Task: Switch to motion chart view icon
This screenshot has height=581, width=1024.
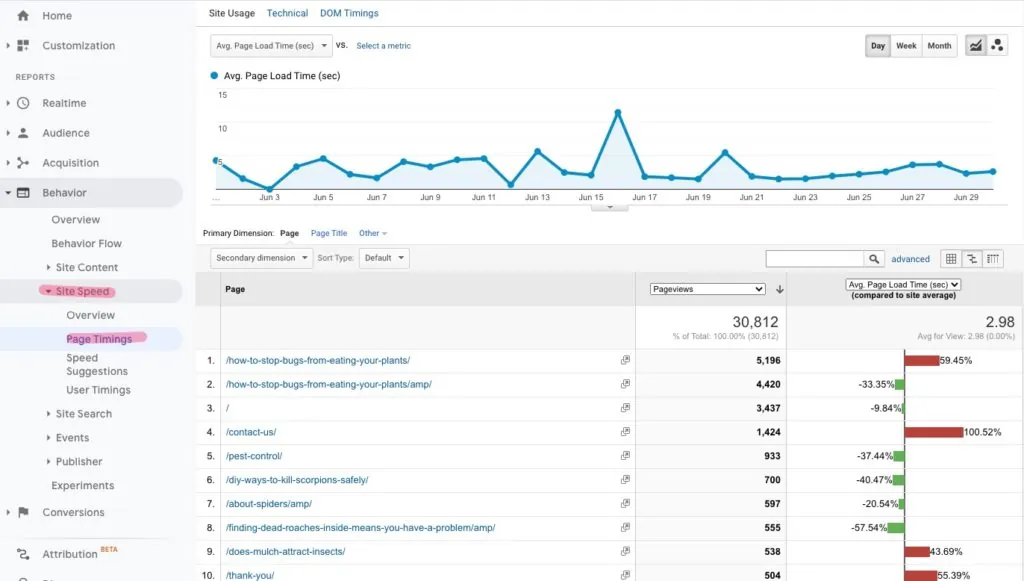Action: tap(997, 46)
